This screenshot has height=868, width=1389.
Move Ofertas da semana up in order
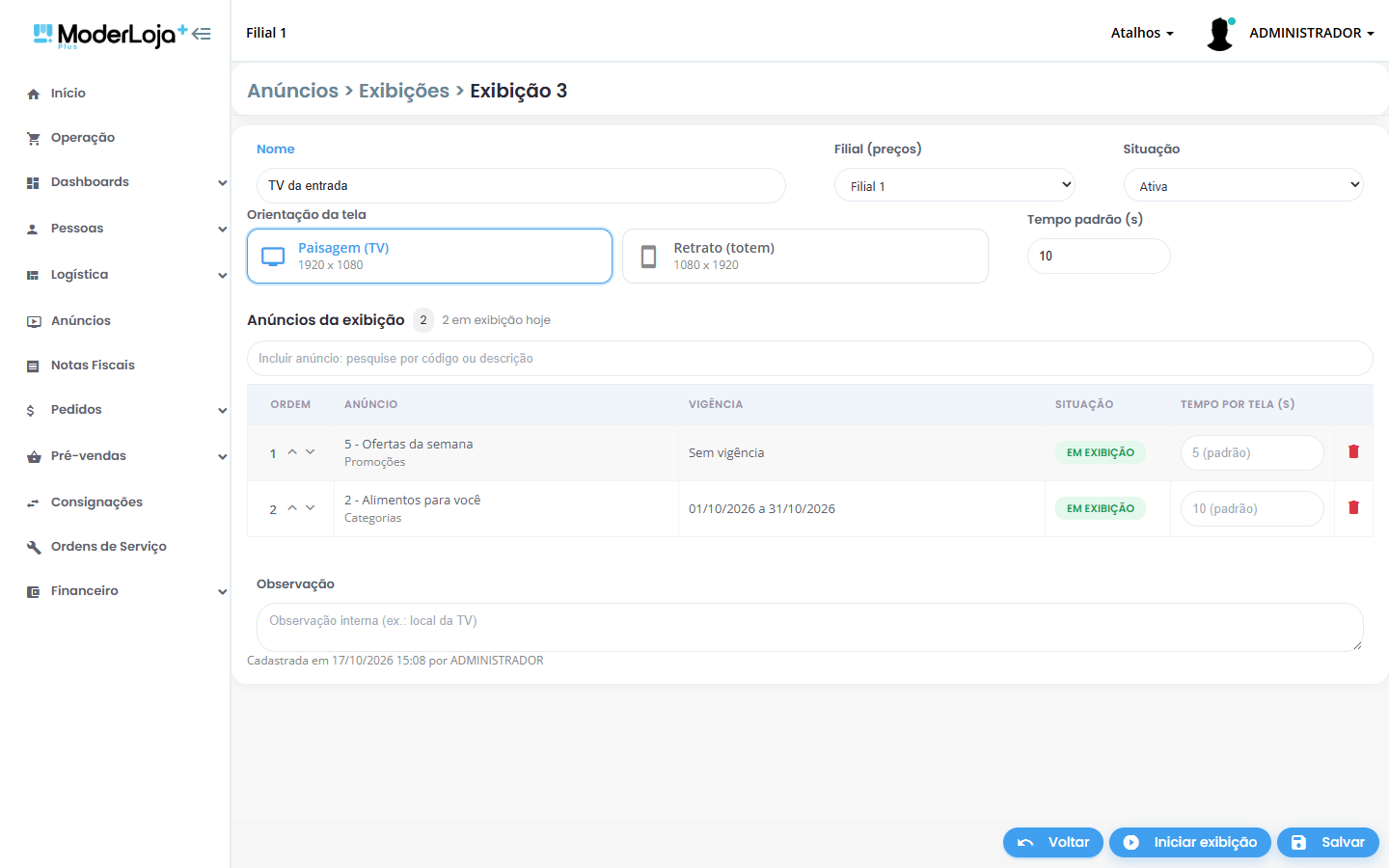coord(292,451)
